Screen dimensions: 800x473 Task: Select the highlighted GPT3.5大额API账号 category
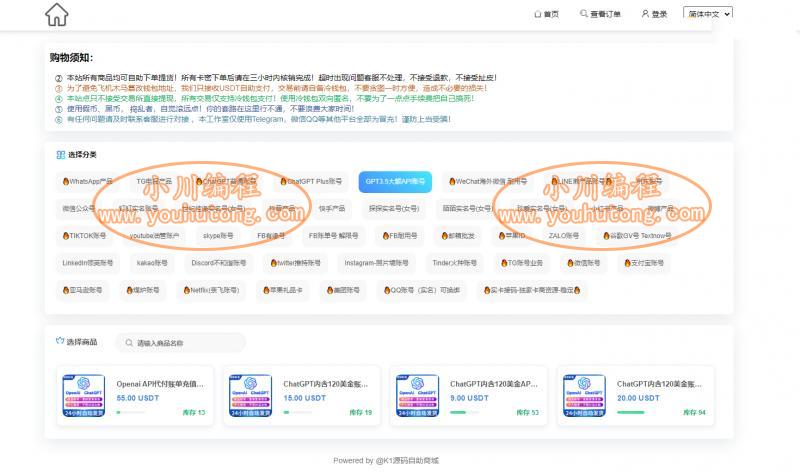point(395,182)
